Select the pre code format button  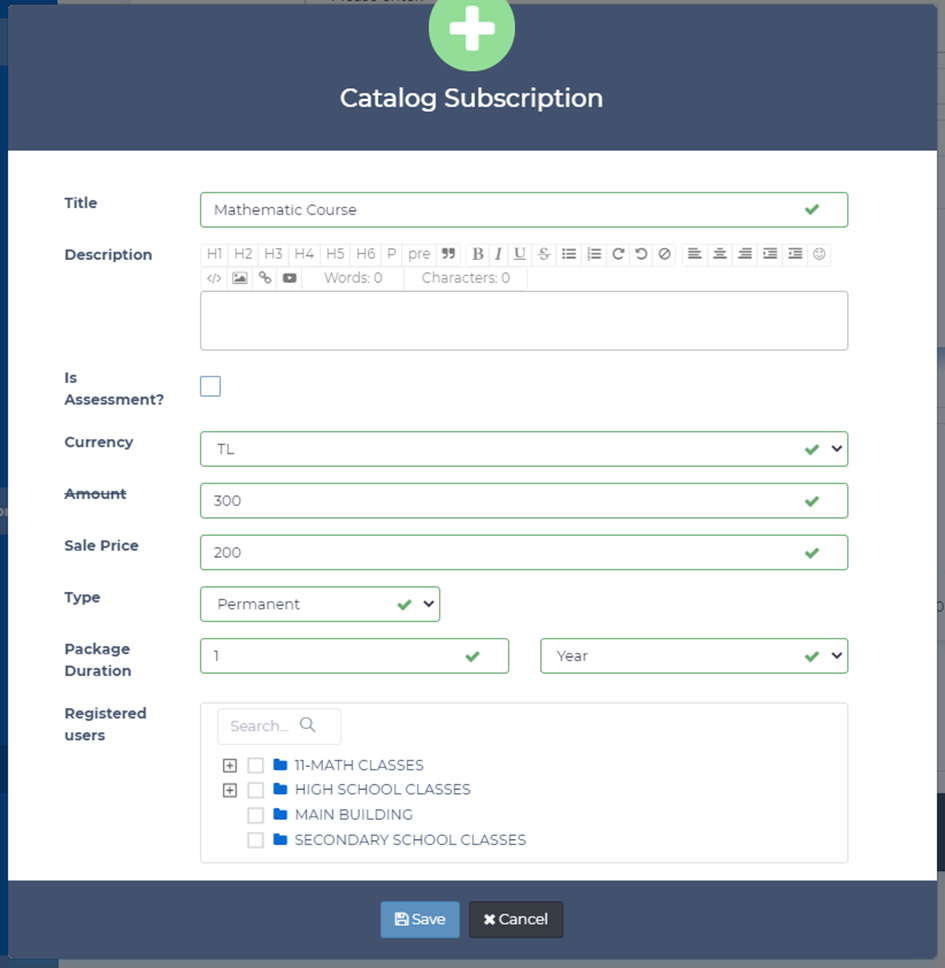tap(419, 254)
